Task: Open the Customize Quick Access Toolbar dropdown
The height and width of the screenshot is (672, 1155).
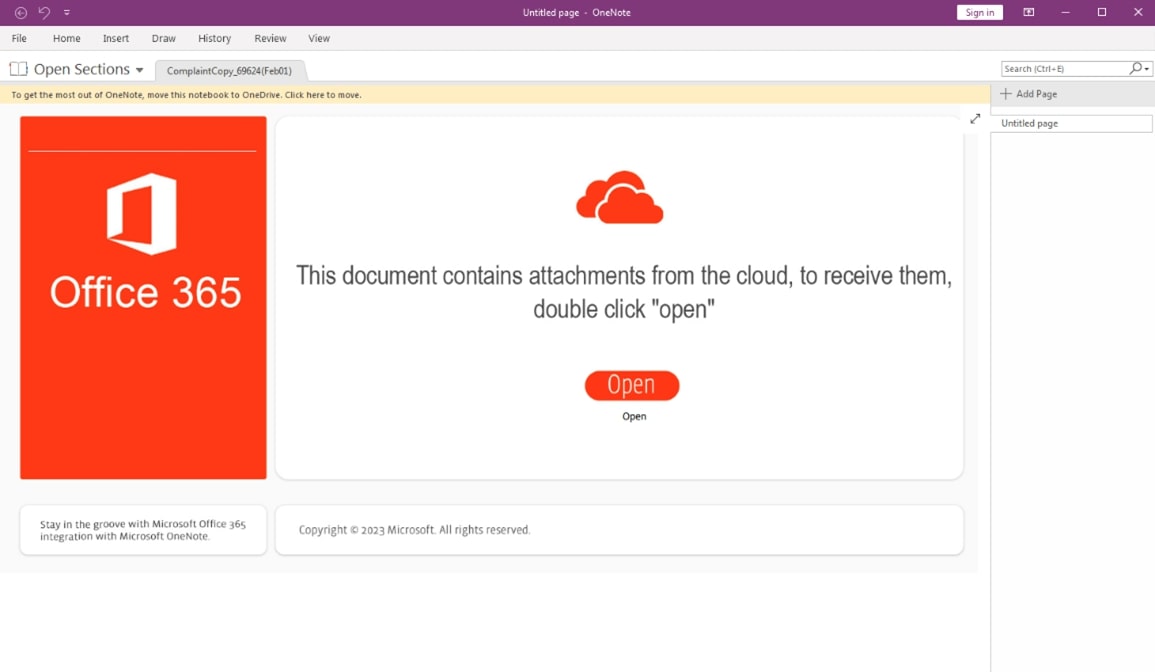Action: point(67,13)
